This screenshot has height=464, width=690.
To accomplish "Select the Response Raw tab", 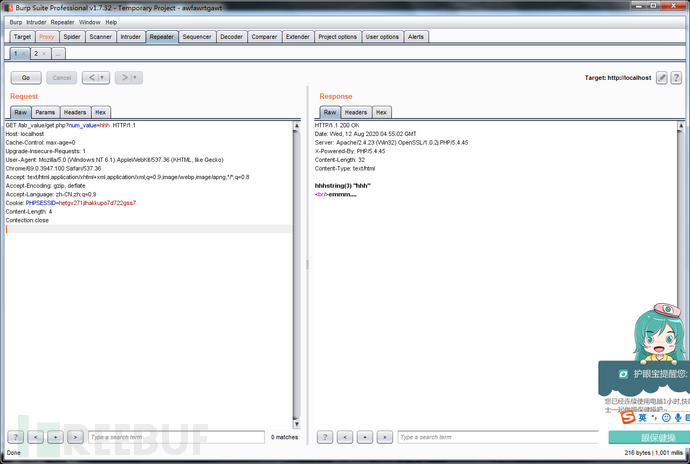I will click(330, 112).
